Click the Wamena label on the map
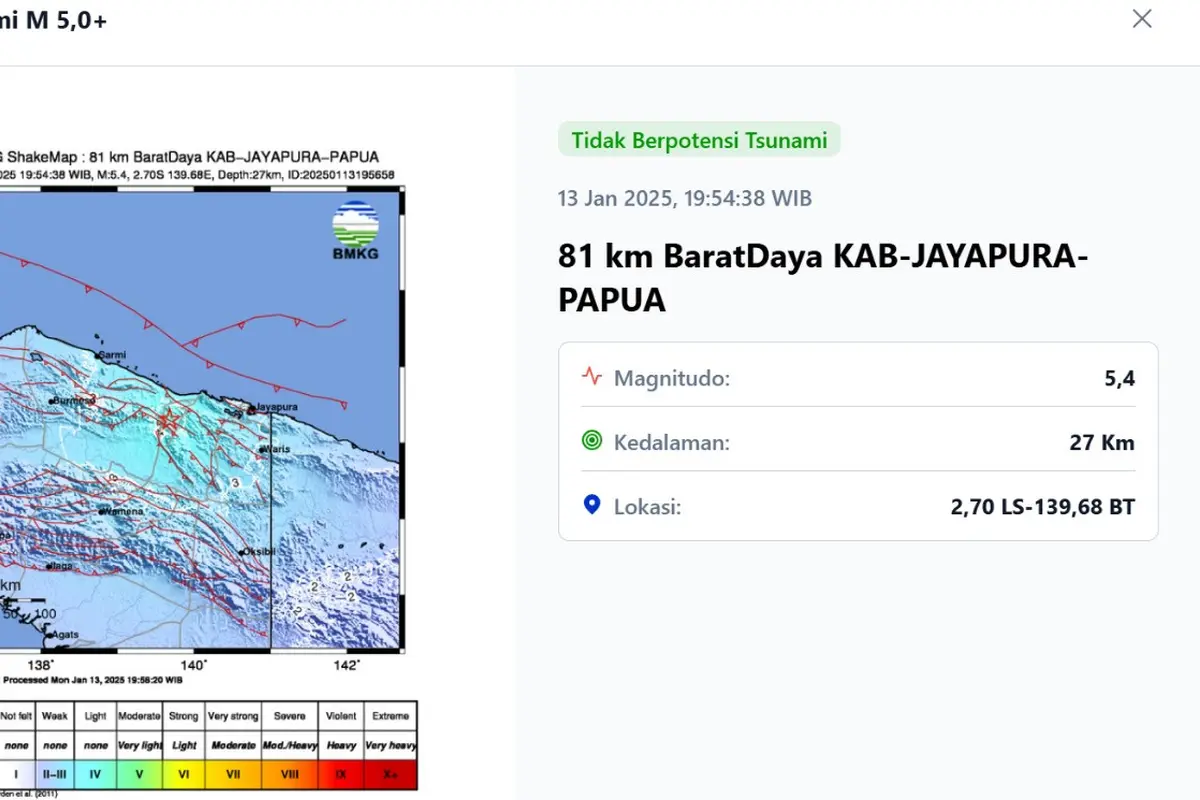This screenshot has width=1200, height=800. coord(124,511)
